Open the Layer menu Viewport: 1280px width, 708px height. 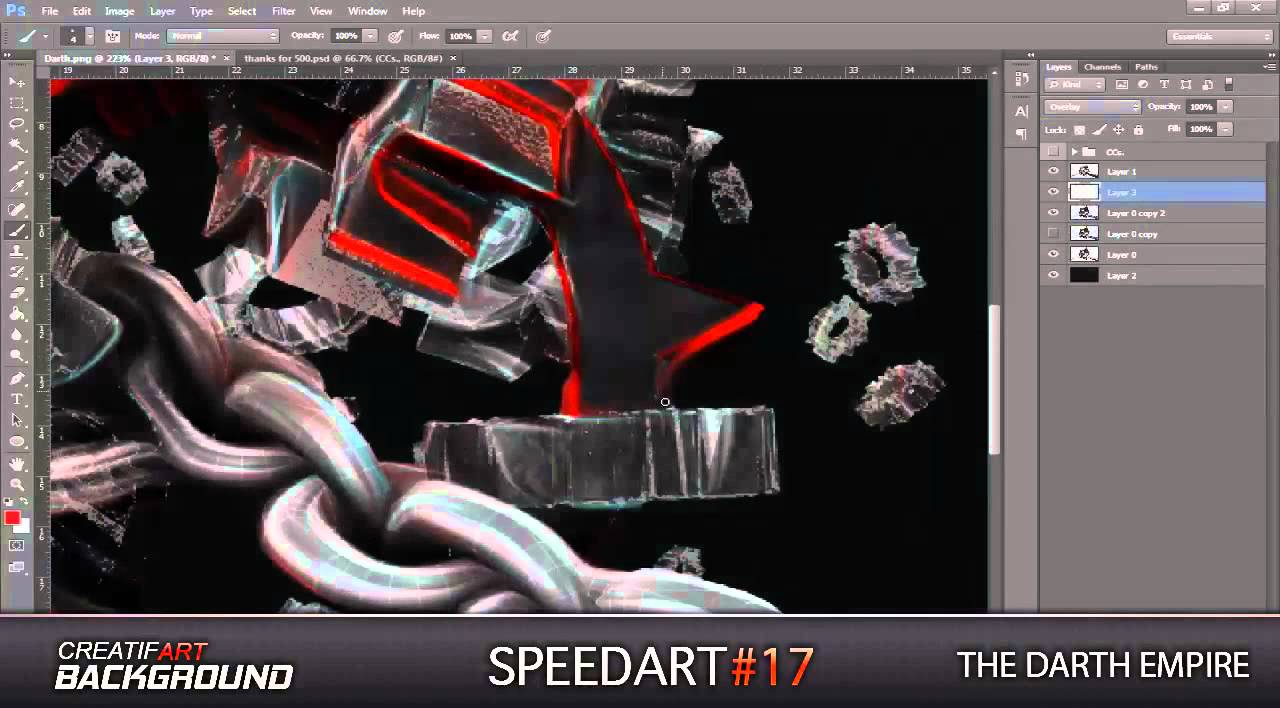point(162,11)
